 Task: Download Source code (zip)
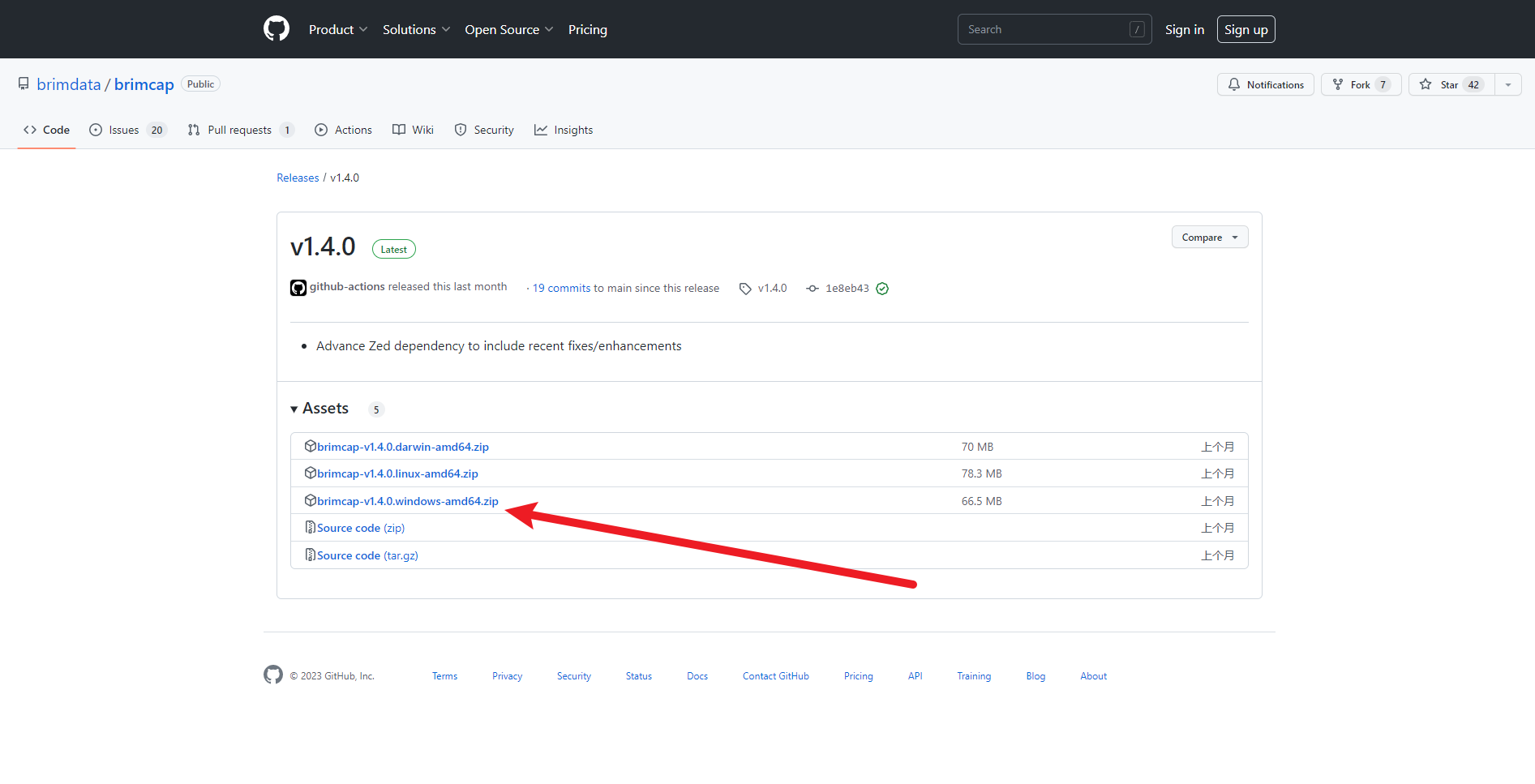tap(361, 528)
